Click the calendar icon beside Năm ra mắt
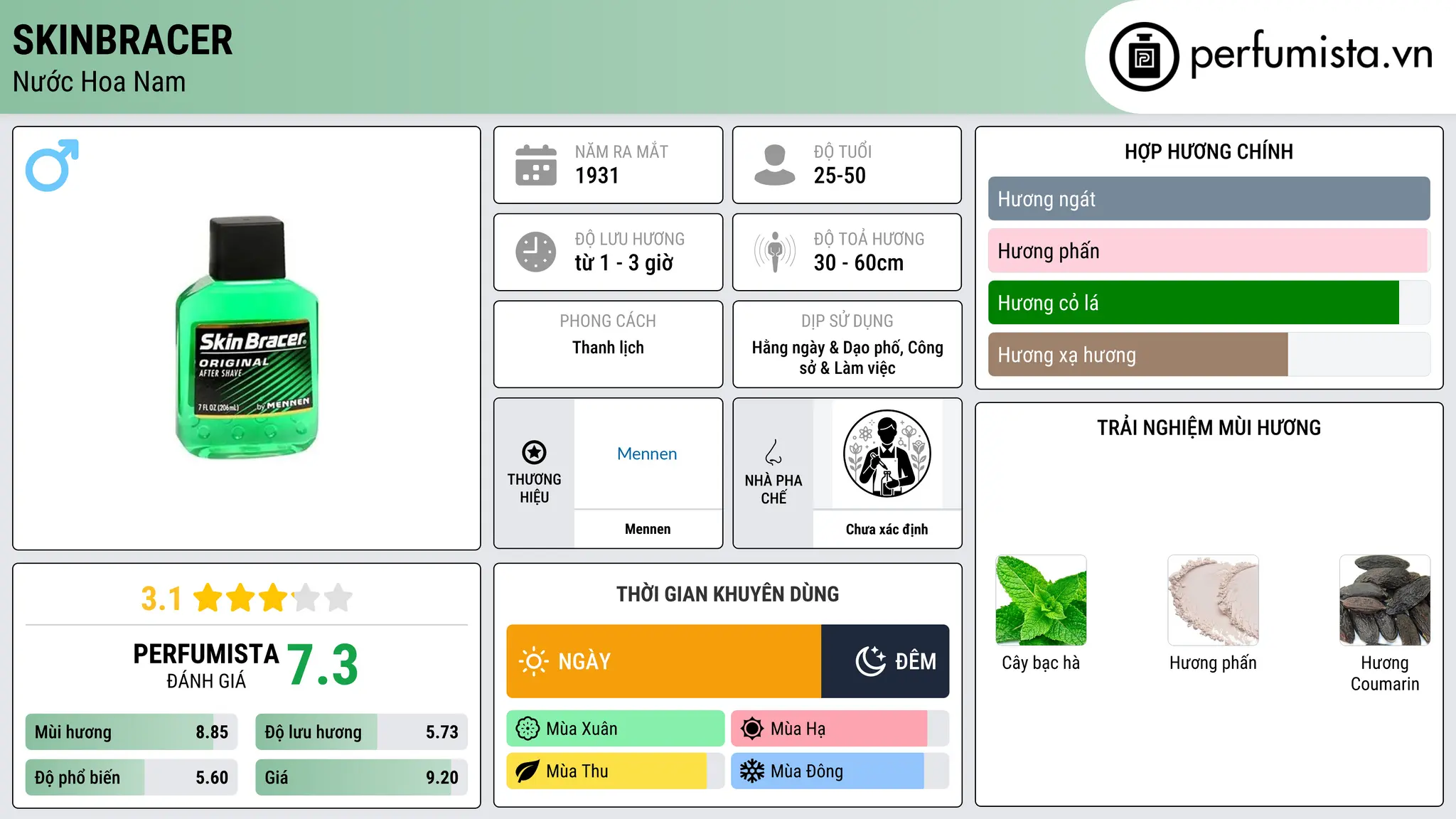The width and height of the screenshot is (1456, 819). [536, 165]
